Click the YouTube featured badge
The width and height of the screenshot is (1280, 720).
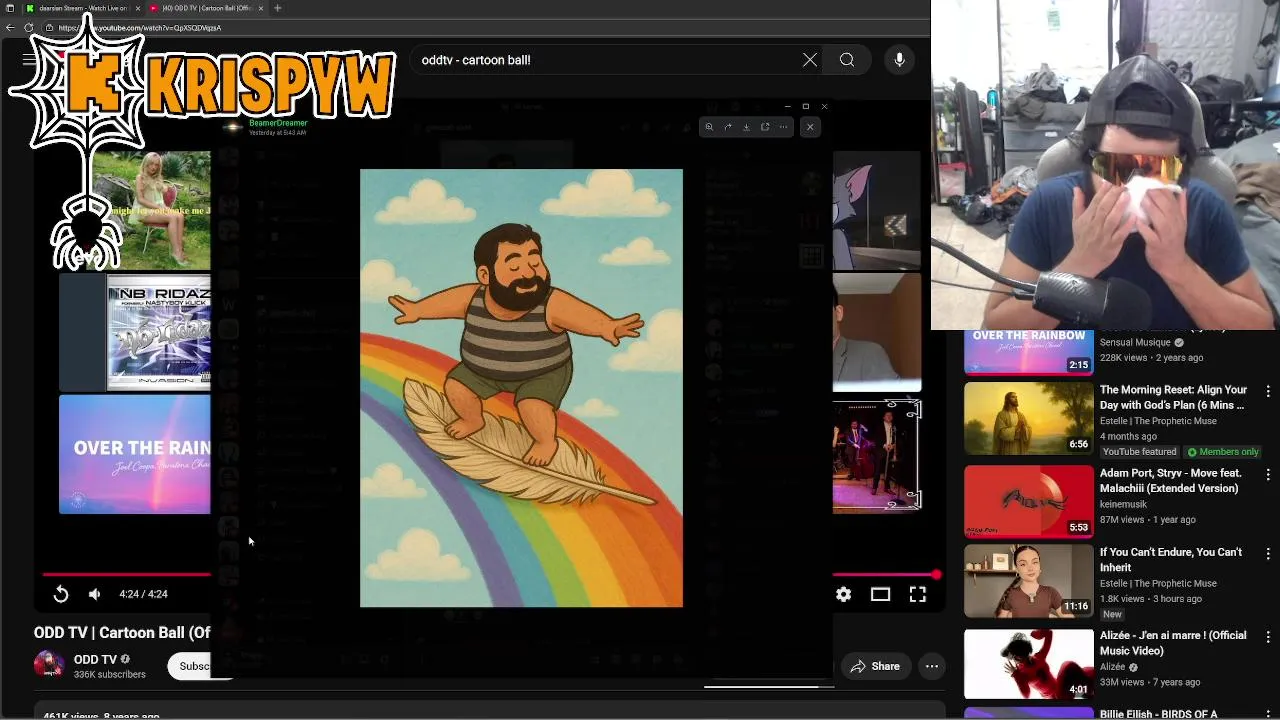(1139, 452)
